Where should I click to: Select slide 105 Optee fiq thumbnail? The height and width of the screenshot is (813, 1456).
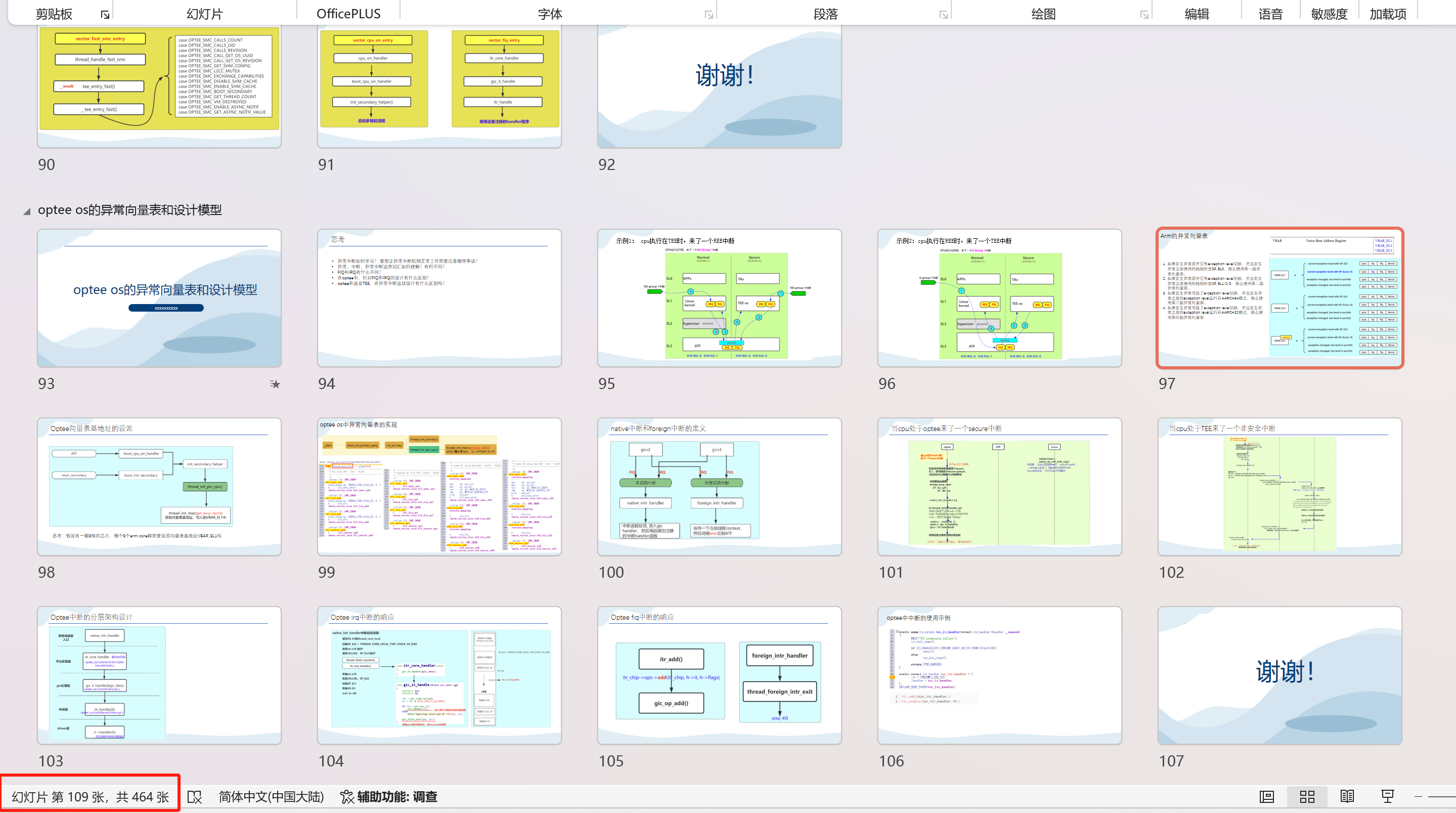click(x=719, y=675)
